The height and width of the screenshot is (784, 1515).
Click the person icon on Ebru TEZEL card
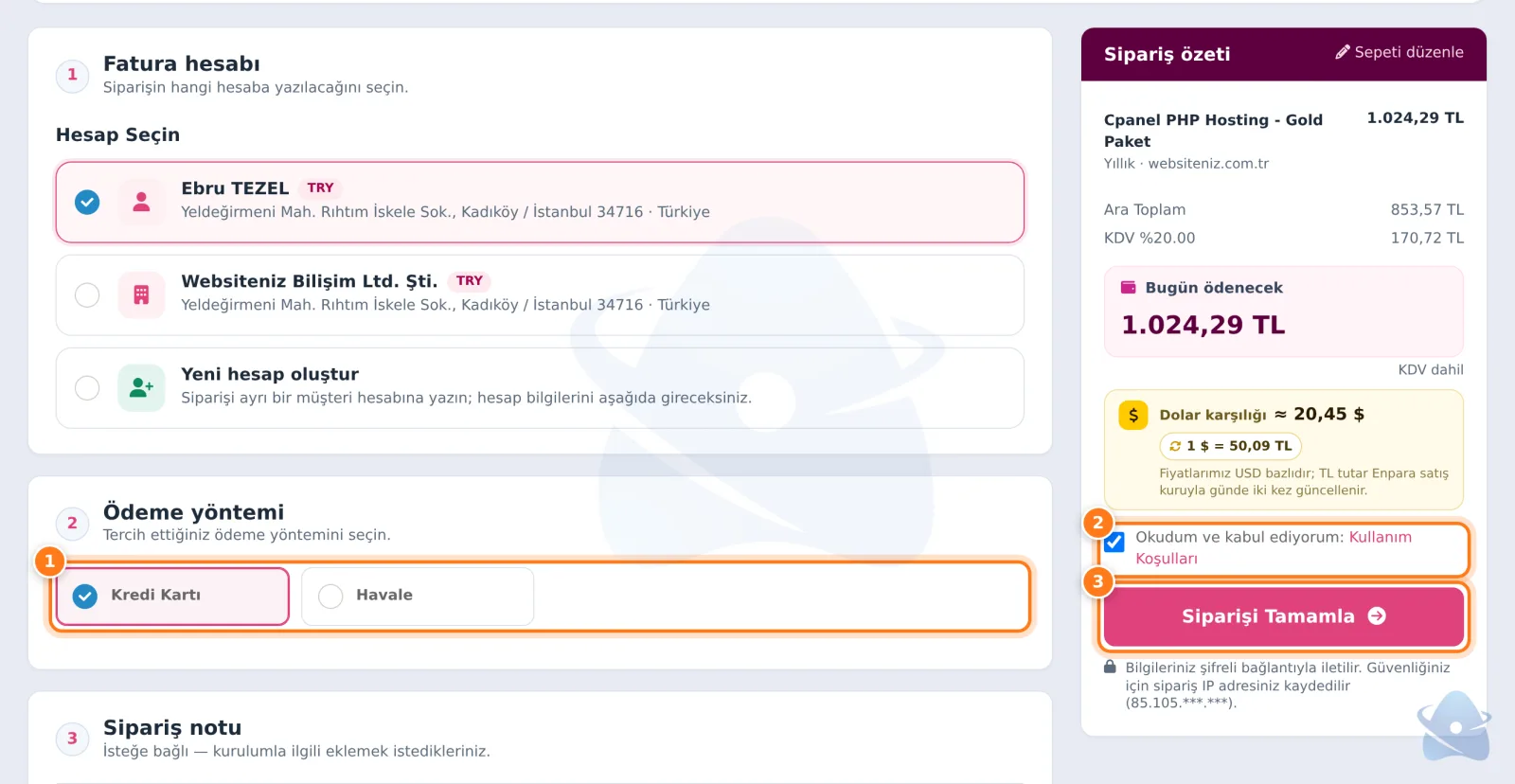(x=142, y=202)
